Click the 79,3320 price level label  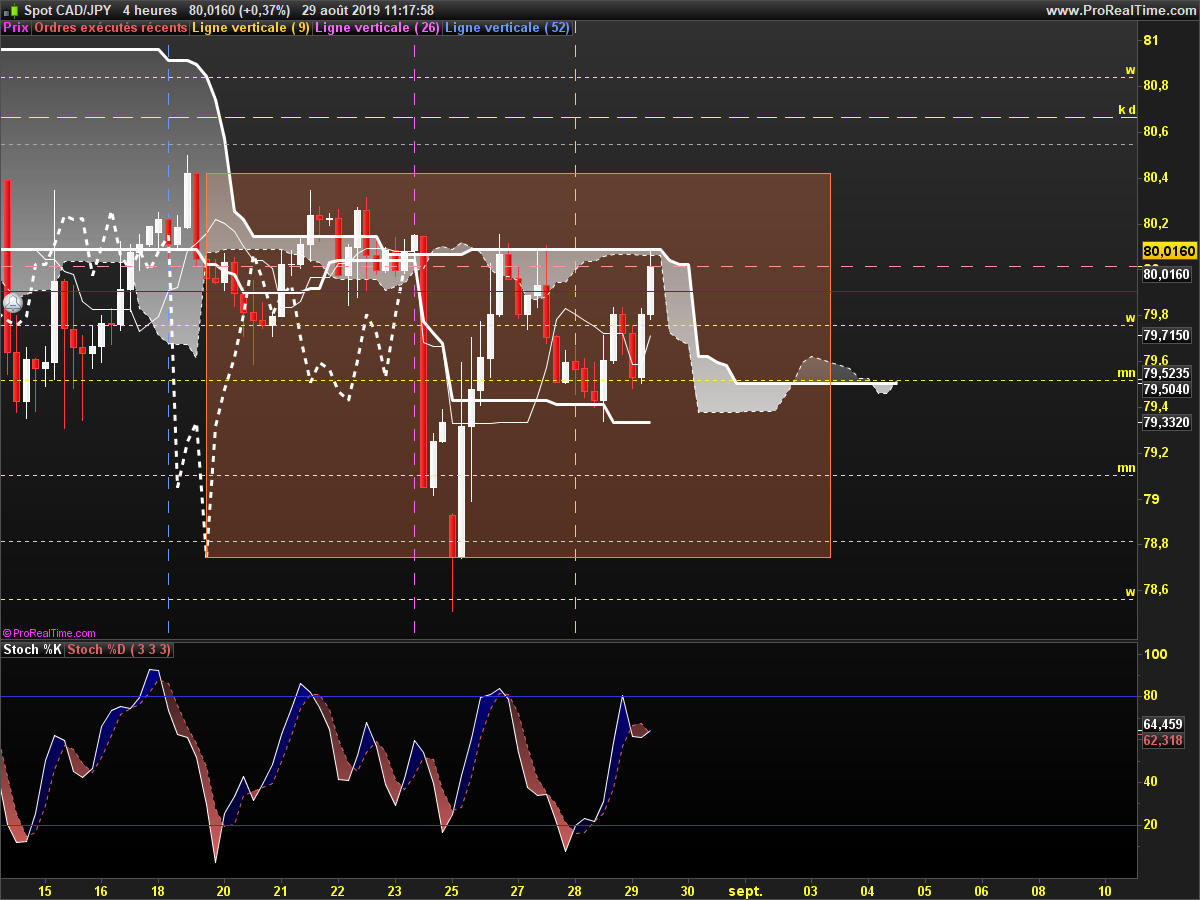pyautogui.click(x=1166, y=422)
